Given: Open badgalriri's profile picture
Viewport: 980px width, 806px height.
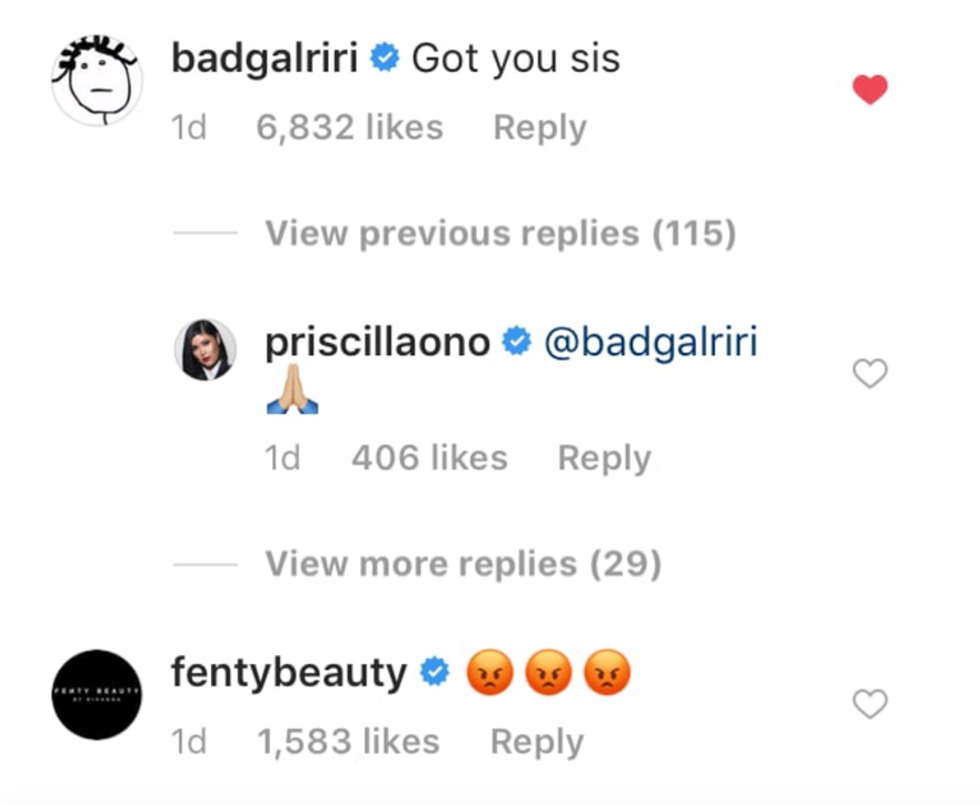Looking at the screenshot, I should tap(96, 81).
